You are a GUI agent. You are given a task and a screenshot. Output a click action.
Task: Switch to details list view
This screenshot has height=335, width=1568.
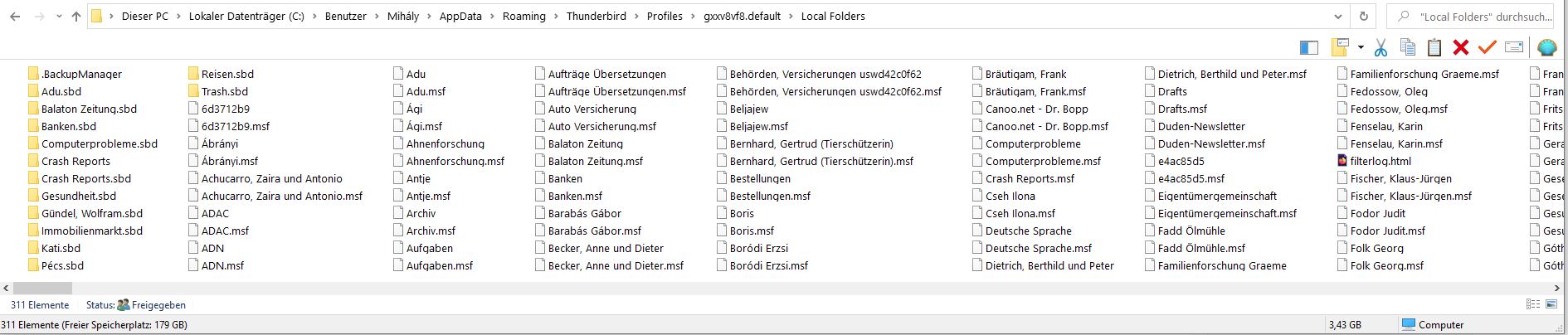[x=1533, y=304]
